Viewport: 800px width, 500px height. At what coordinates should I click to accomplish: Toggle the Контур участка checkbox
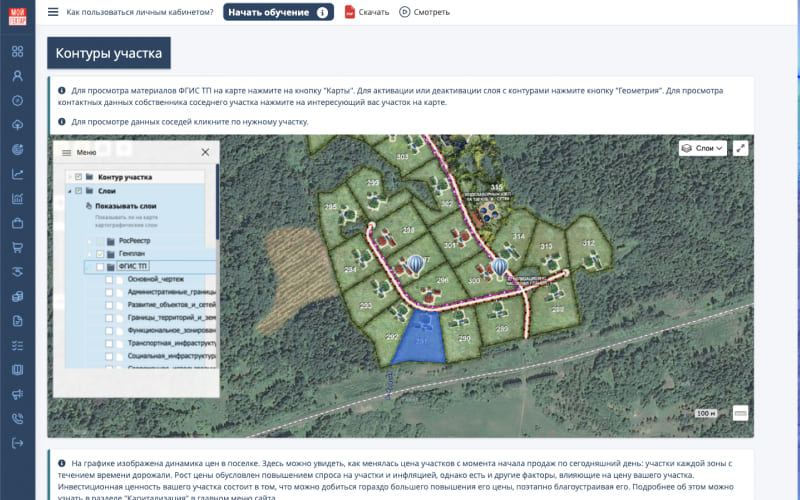[x=76, y=177]
